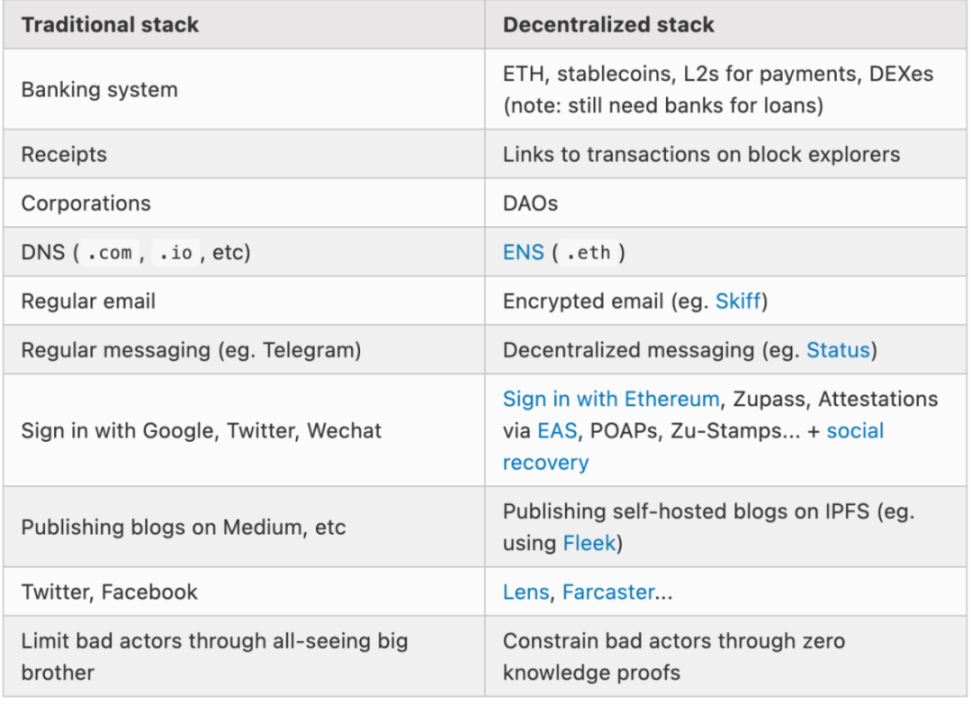Click the 'DAOs' cell
The width and height of the screenshot is (972, 704).
tap(530, 203)
